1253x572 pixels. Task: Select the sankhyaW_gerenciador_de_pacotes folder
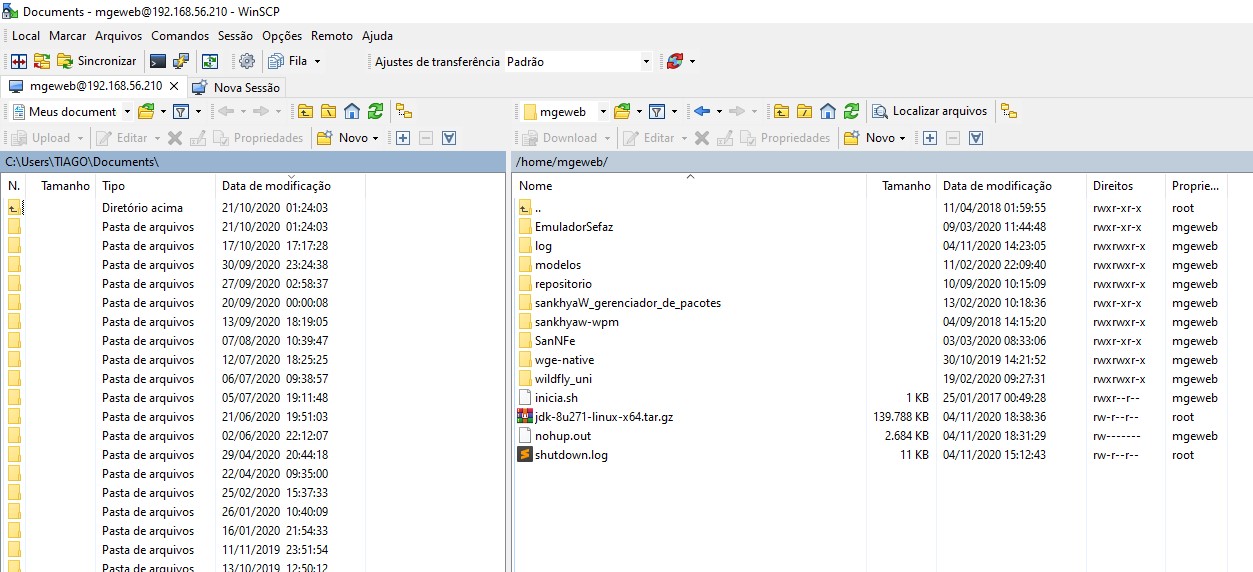click(628, 303)
